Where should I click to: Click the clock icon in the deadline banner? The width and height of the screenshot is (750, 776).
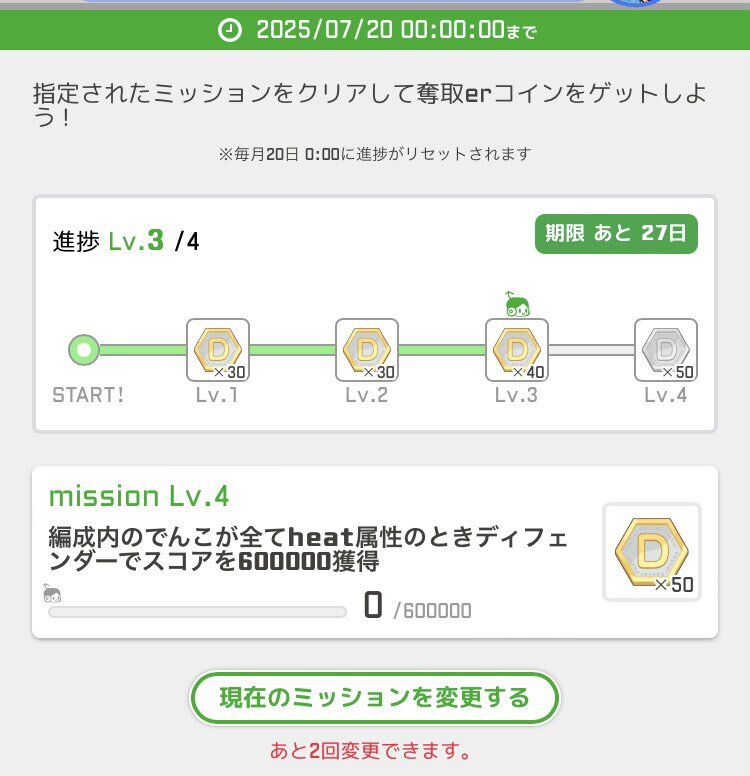[230, 30]
